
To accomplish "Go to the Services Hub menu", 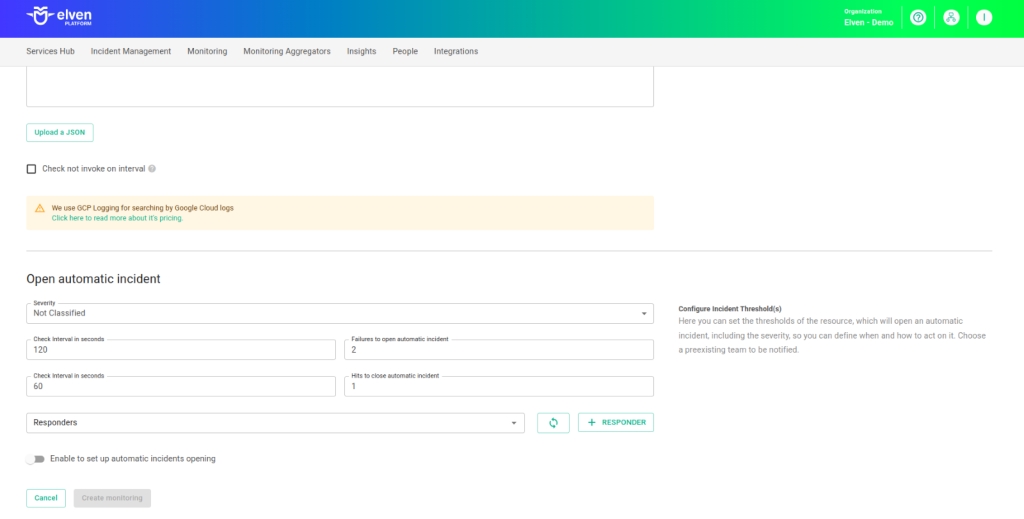I will (50, 51).
